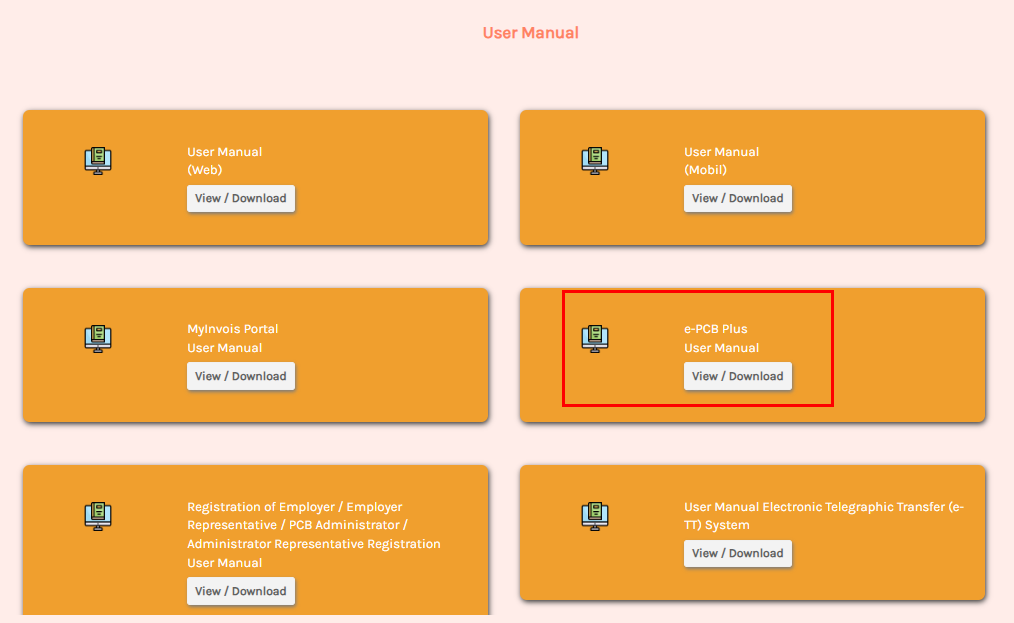Open View / Download for Employer Registration manual

coord(241,591)
